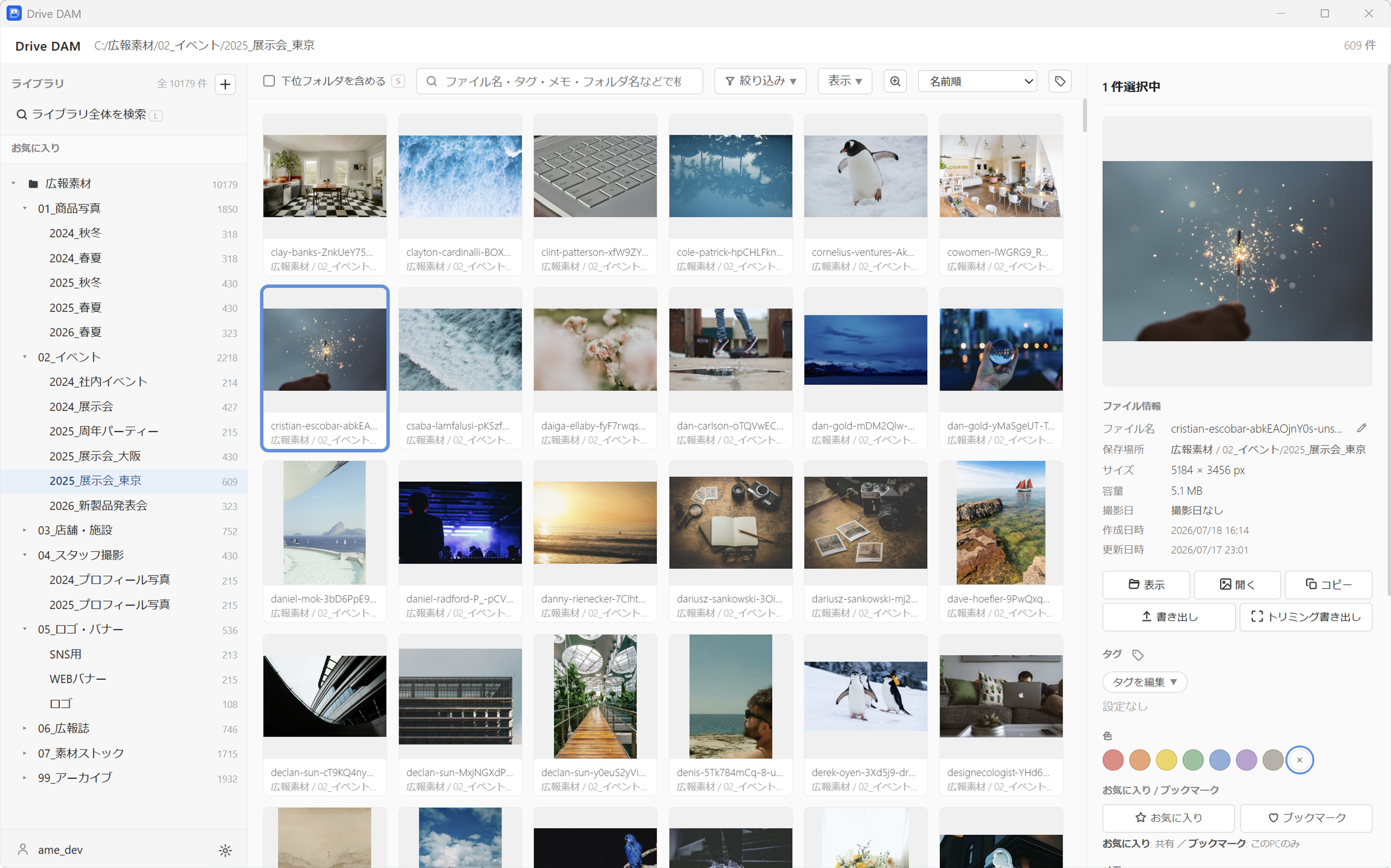Click the トリミング書き出し button
Screen dimensions: 1391x868
click(x=1306, y=617)
